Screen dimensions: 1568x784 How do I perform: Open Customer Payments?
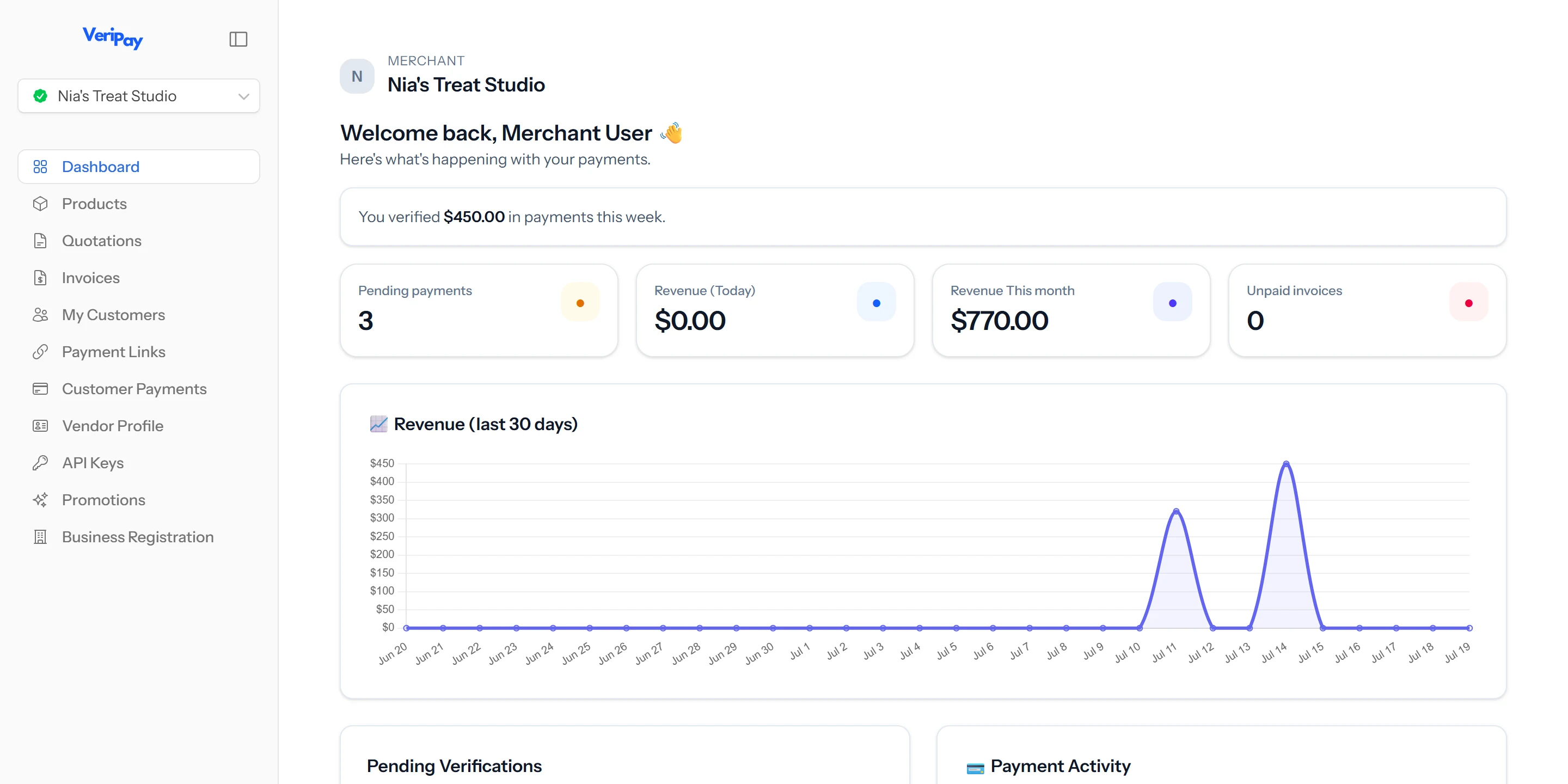pyautogui.click(x=139, y=389)
